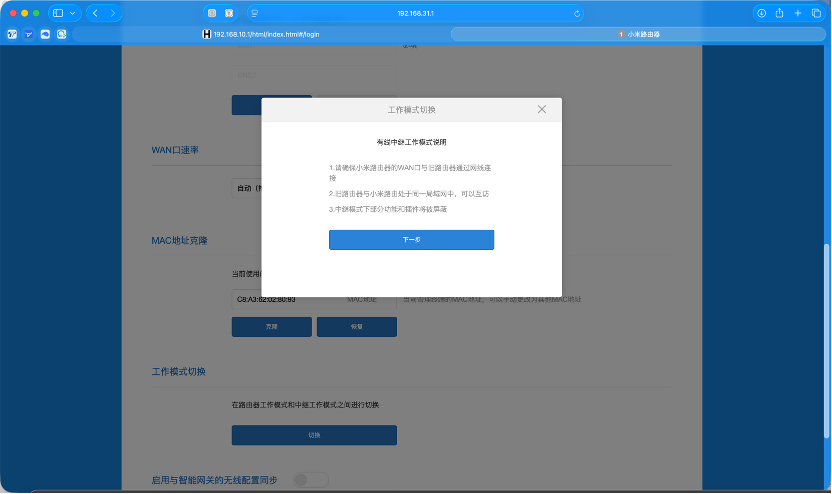Click the MAC地址克隆 section heading
The width and height of the screenshot is (832, 494).
(x=179, y=240)
